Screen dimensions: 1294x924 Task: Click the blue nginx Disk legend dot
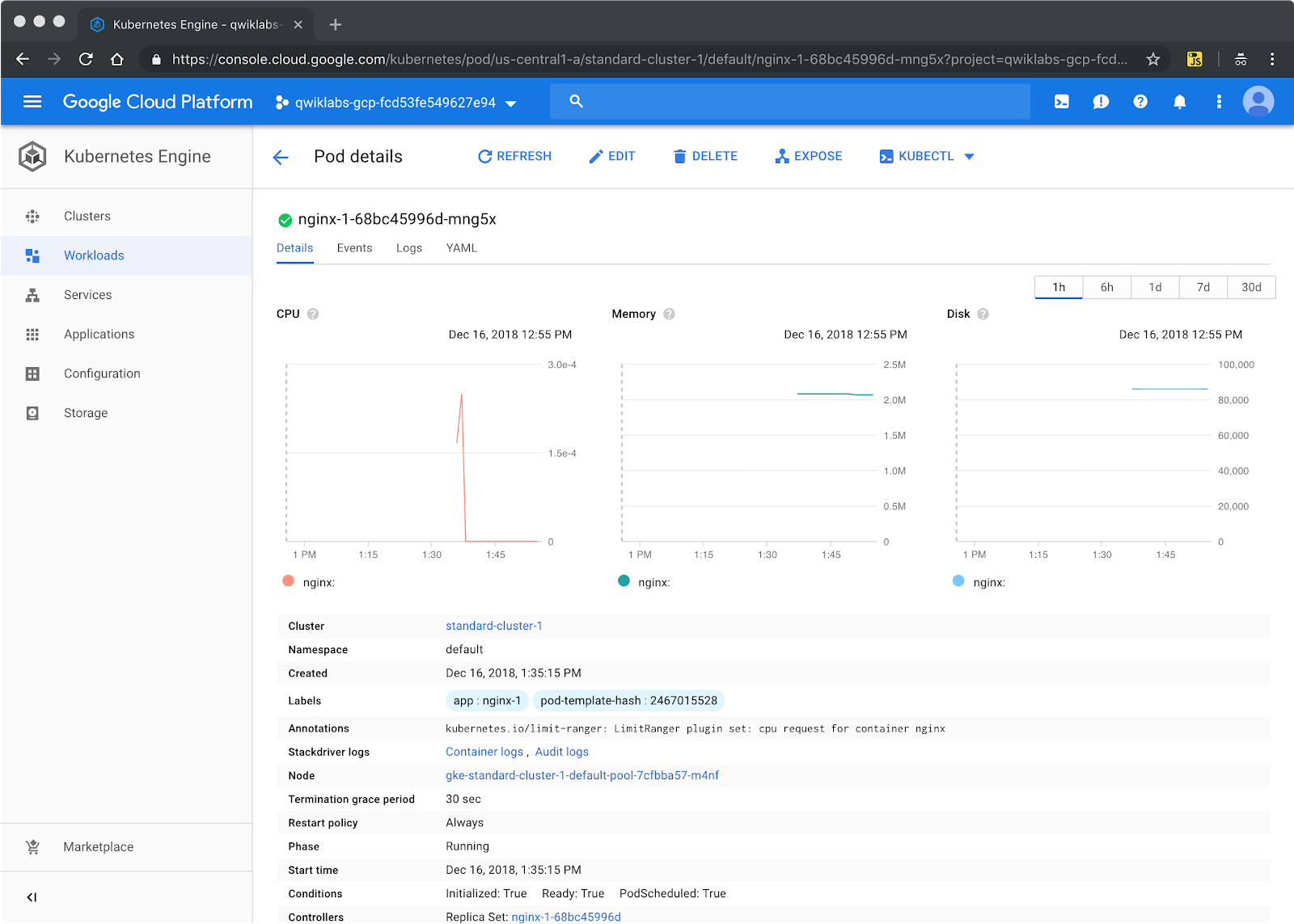point(958,580)
